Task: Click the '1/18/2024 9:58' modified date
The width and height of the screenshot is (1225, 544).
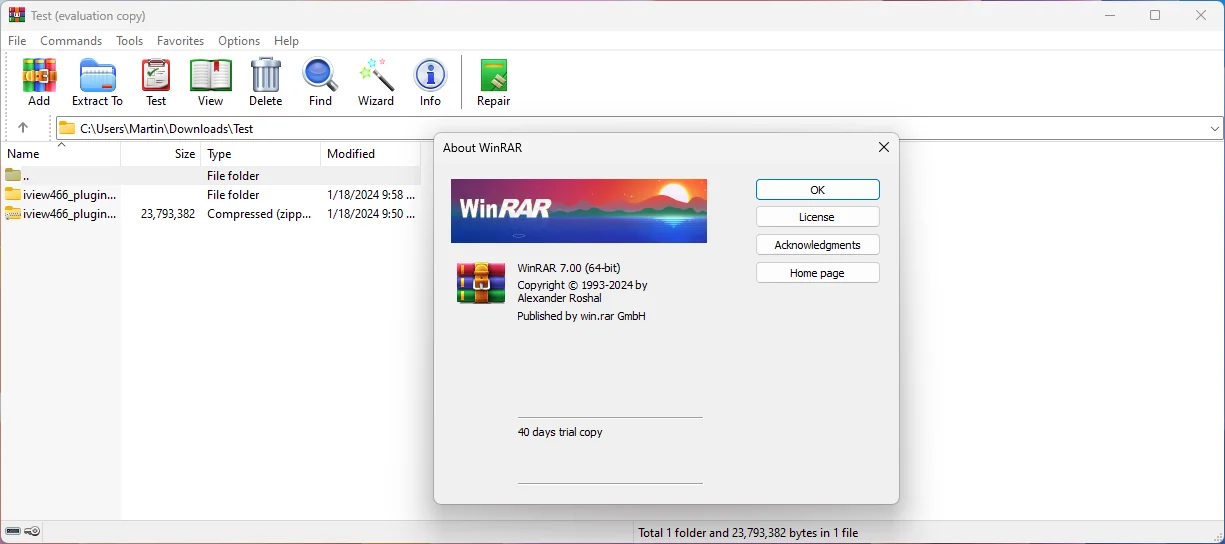Action: click(371, 195)
